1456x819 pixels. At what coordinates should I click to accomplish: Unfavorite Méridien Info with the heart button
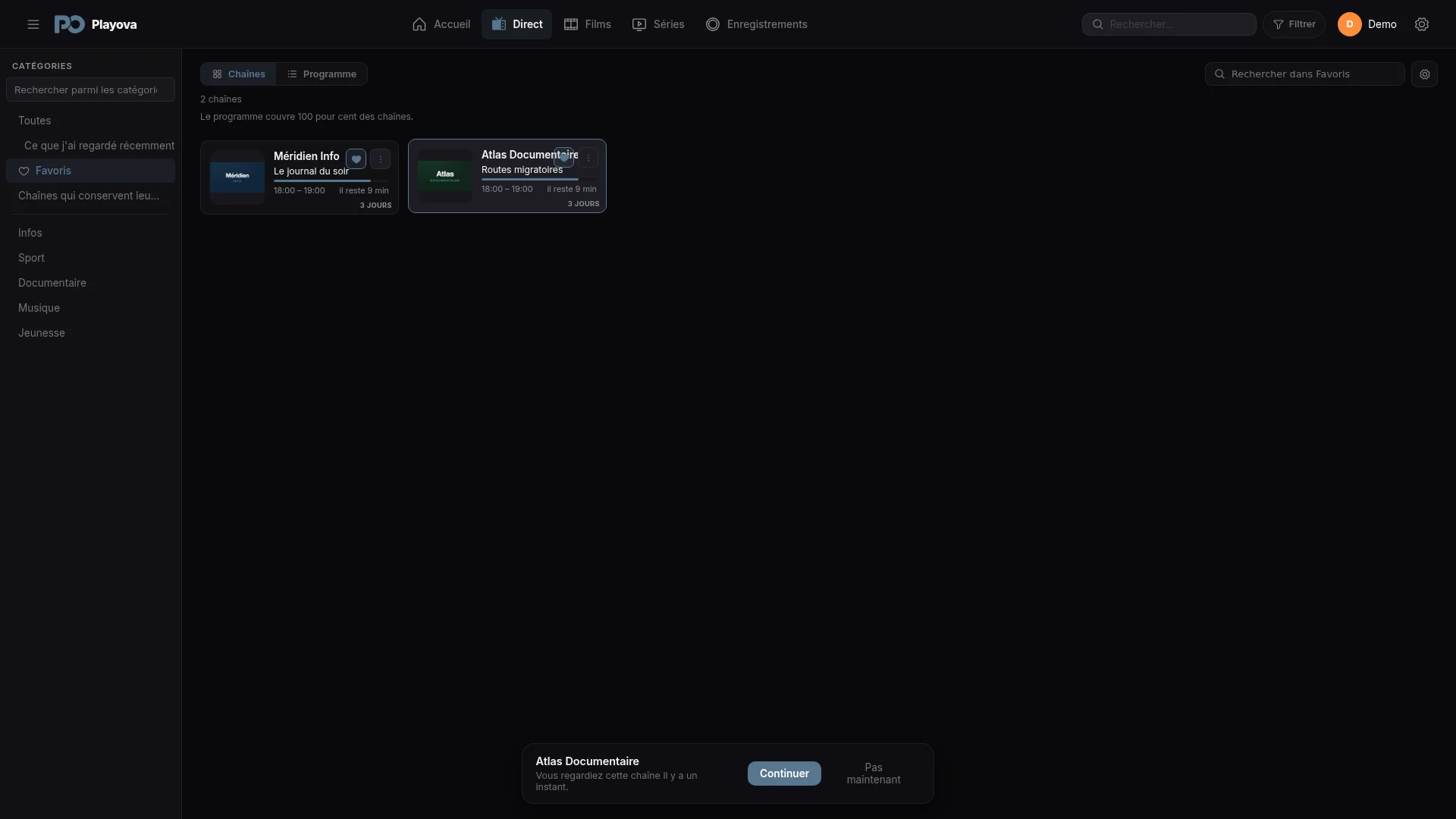[356, 159]
